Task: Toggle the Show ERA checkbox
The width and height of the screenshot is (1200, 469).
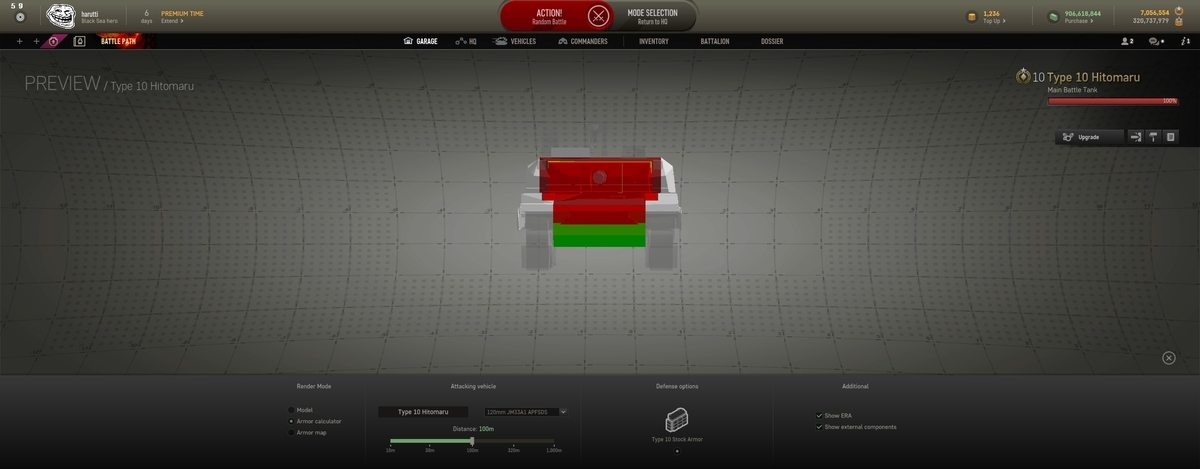Action: pyautogui.click(x=819, y=415)
